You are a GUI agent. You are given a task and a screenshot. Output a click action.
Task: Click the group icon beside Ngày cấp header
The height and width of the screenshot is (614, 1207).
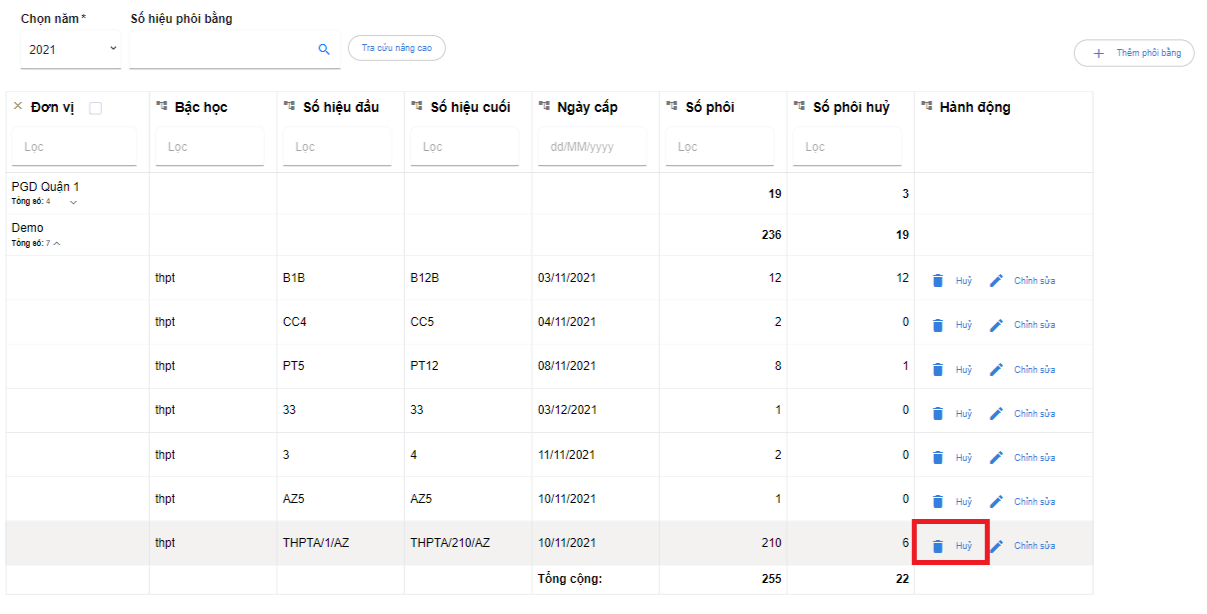click(x=544, y=106)
